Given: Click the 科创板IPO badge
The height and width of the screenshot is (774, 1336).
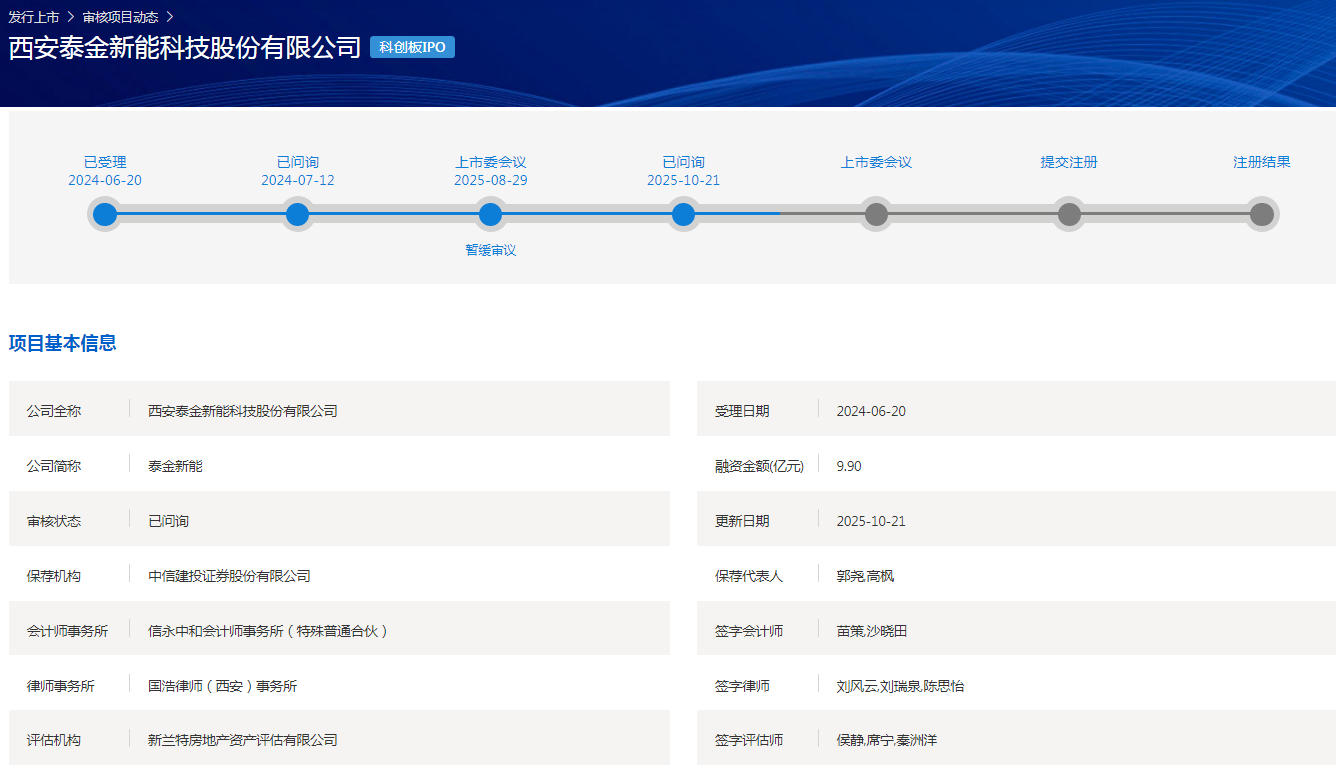Looking at the screenshot, I should [412, 47].
